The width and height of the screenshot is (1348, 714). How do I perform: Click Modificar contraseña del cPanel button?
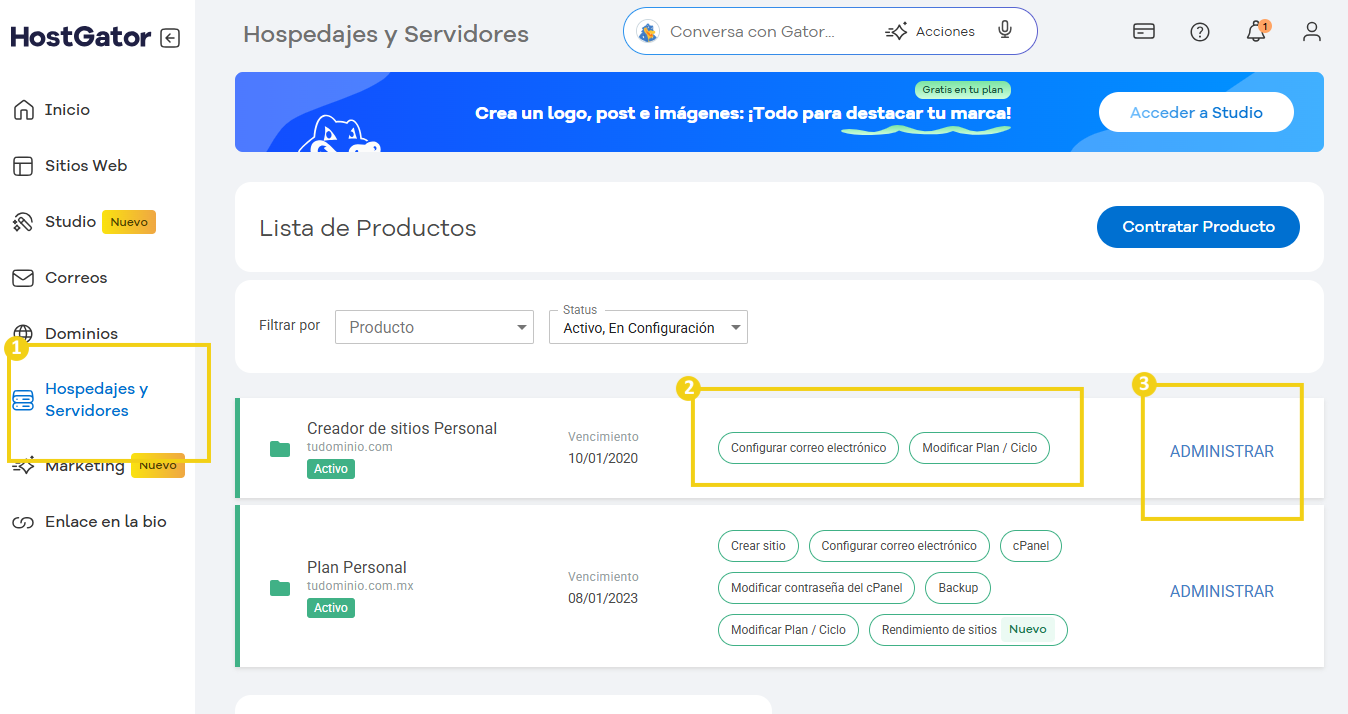click(816, 588)
